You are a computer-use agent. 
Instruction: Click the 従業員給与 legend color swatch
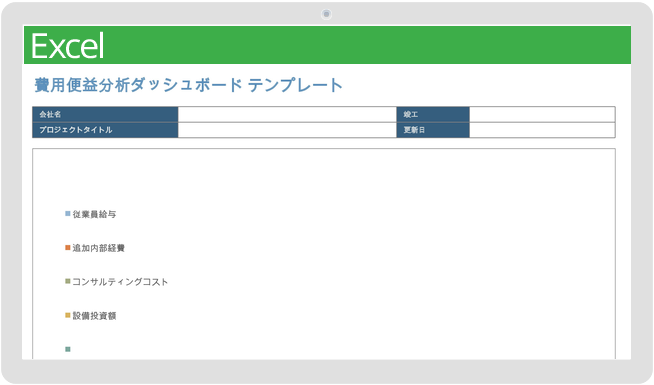(68, 214)
